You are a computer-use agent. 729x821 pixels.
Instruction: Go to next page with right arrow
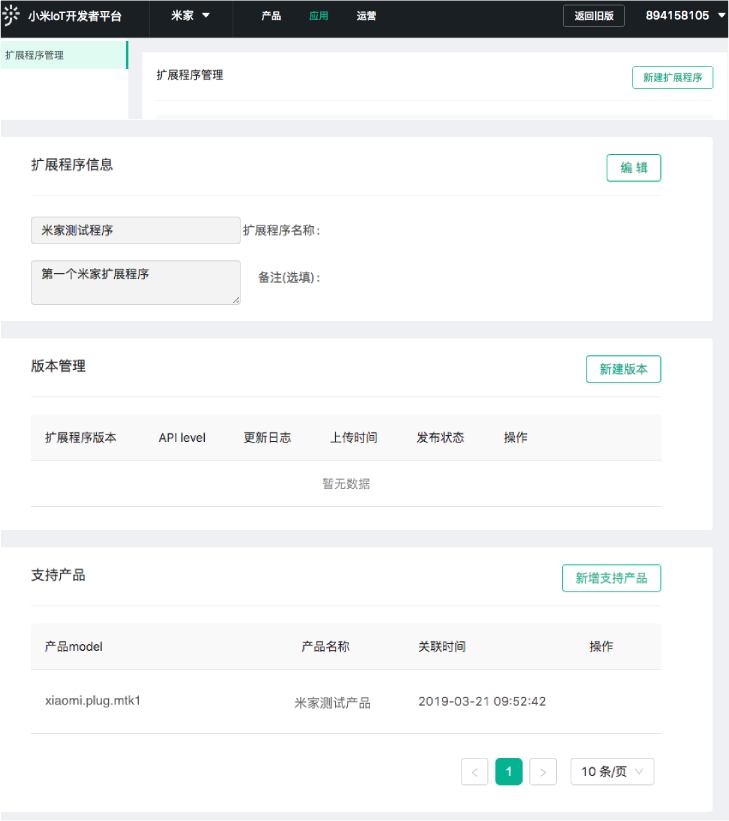click(x=543, y=771)
